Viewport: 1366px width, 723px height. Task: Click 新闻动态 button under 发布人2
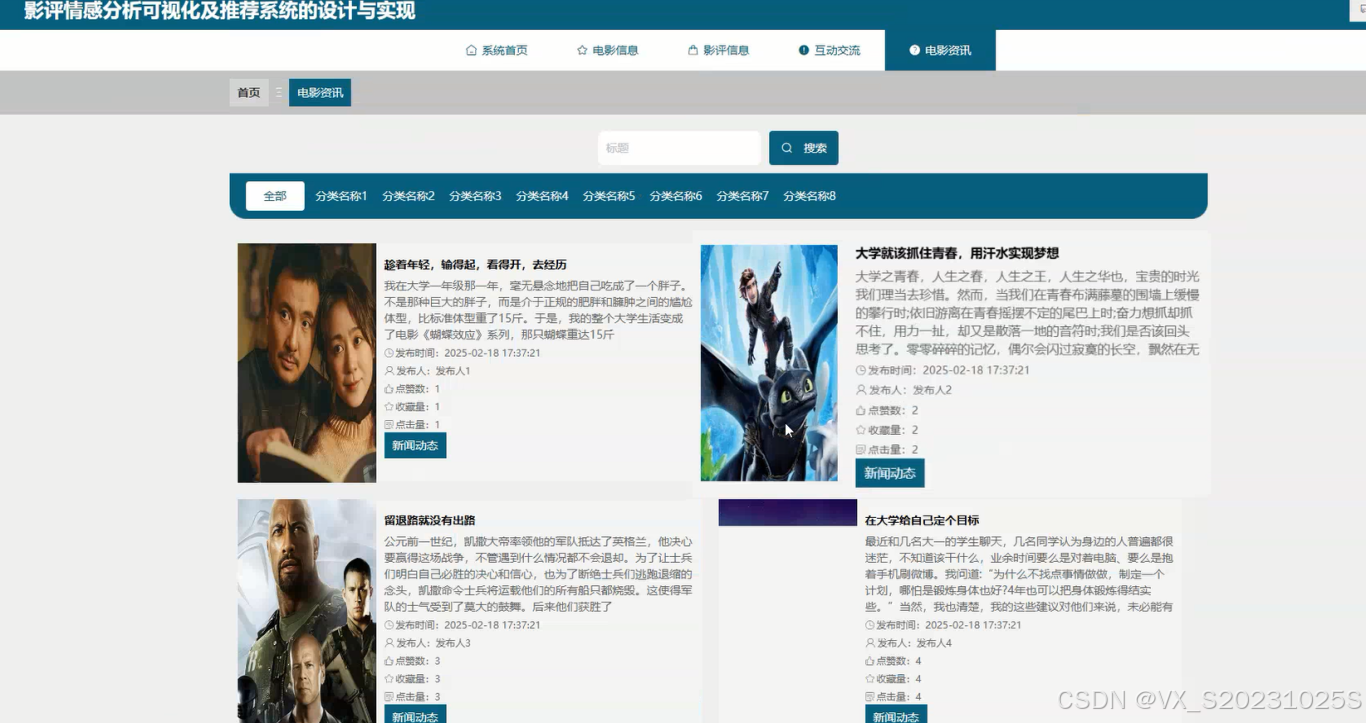(890, 473)
